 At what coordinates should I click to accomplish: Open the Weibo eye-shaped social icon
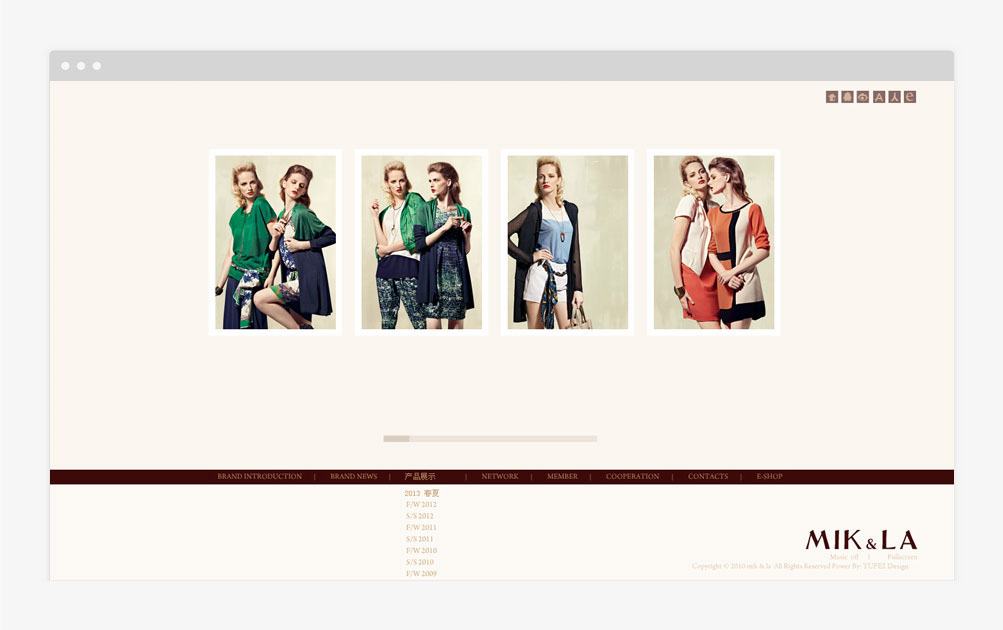click(863, 97)
